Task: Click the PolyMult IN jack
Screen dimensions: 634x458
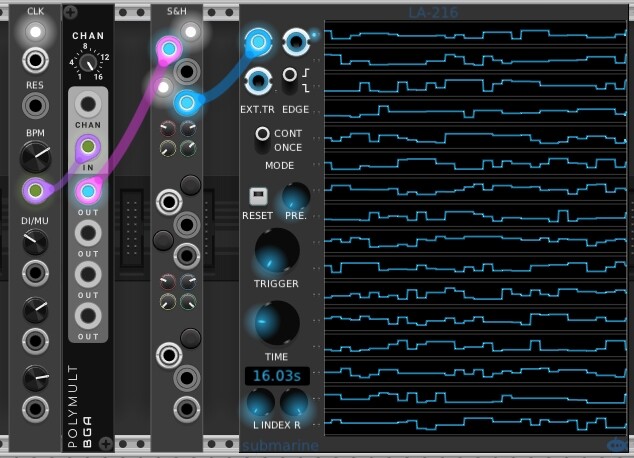Action: pyautogui.click(x=88, y=149)
